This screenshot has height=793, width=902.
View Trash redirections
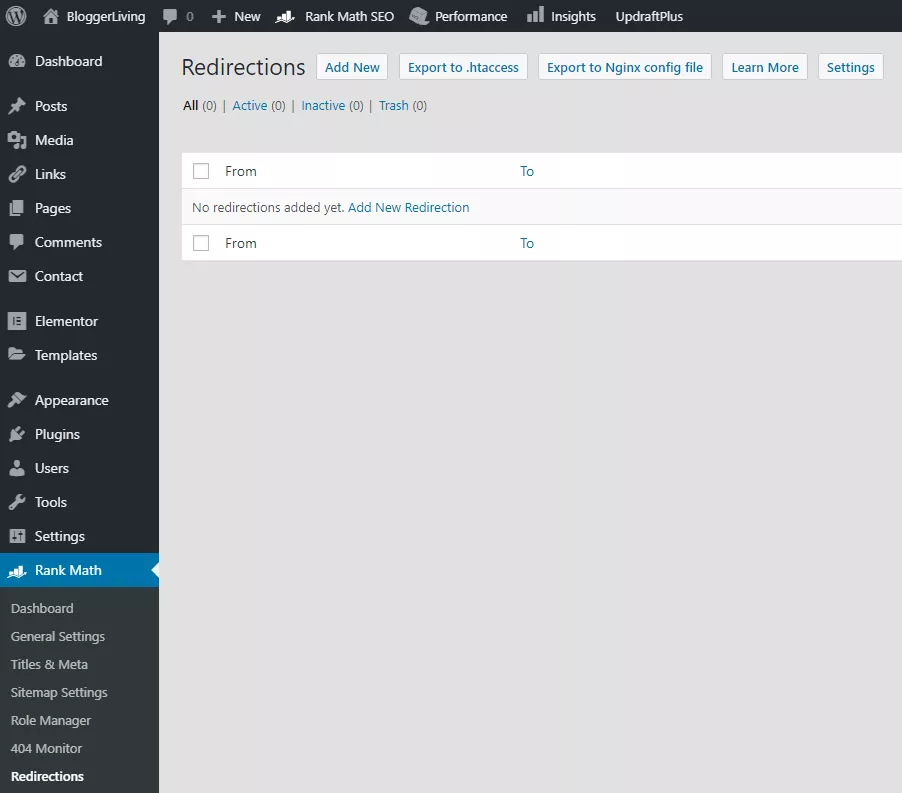tap(393, 106)
